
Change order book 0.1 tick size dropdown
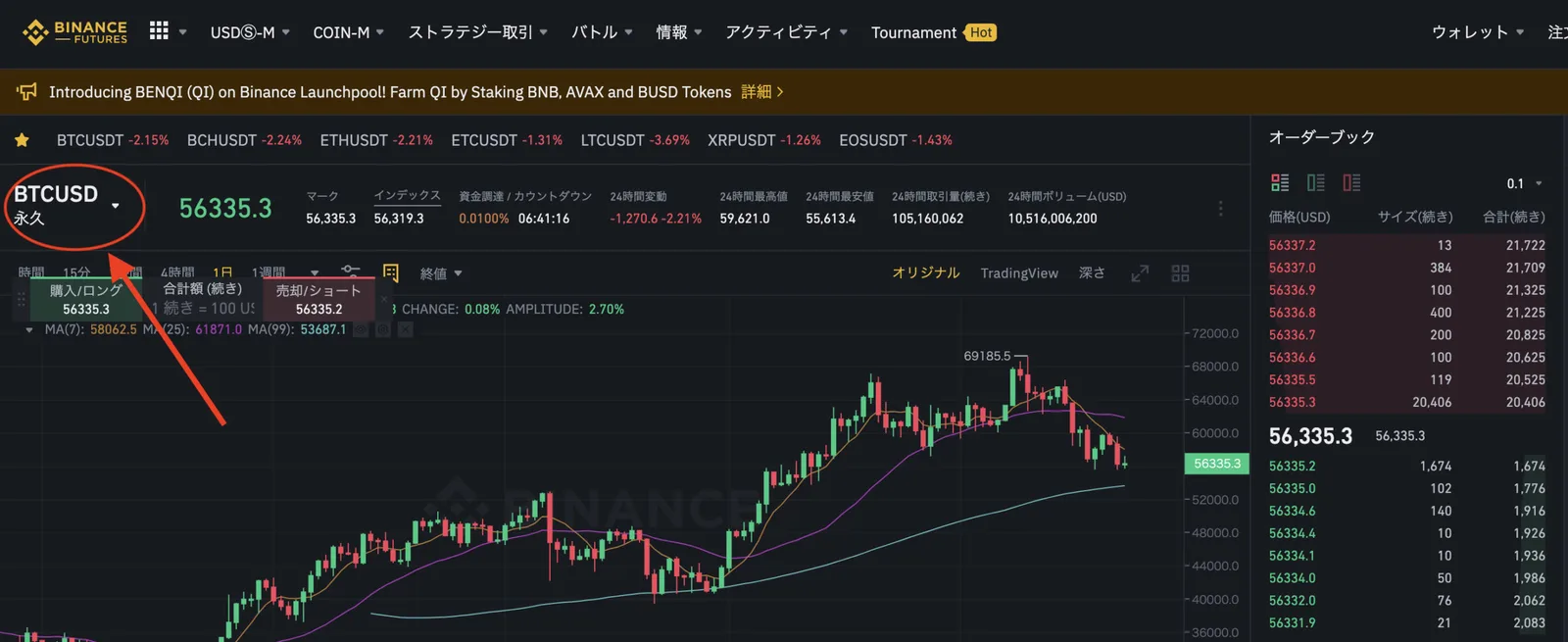pos(1524,183)
